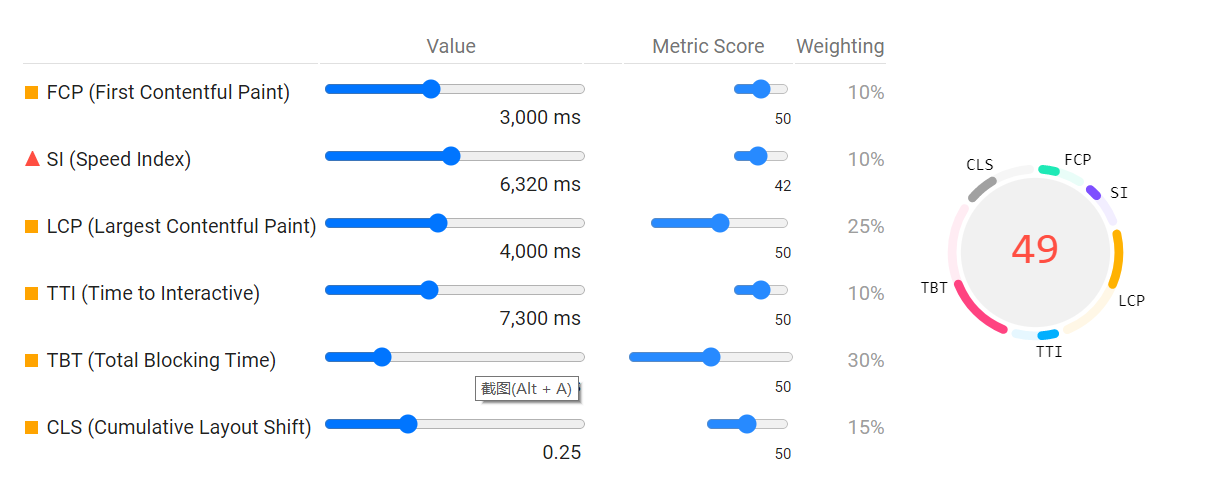
Task: Click the orange LCP arc on gauge
Action: [x=1117, y=258]
